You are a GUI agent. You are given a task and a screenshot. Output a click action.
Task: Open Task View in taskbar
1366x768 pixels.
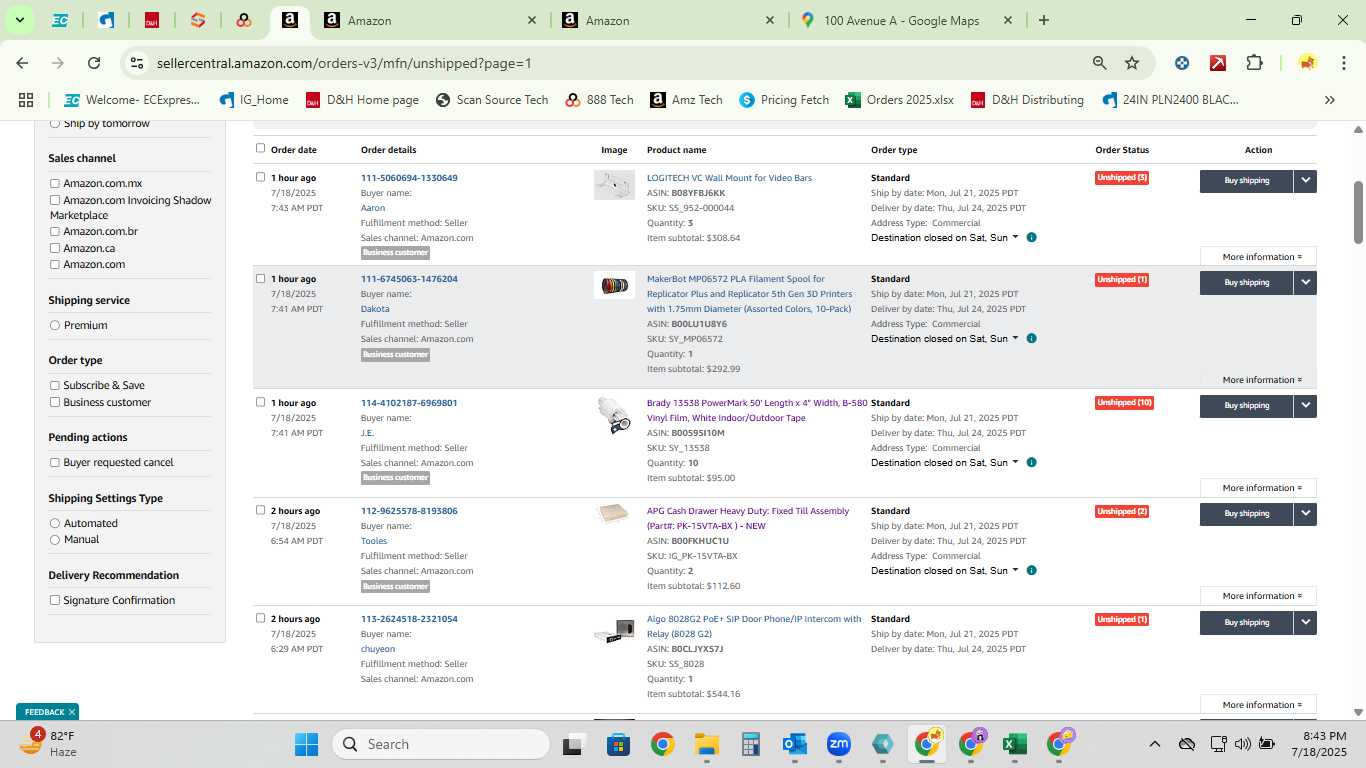tap(573, 744)
